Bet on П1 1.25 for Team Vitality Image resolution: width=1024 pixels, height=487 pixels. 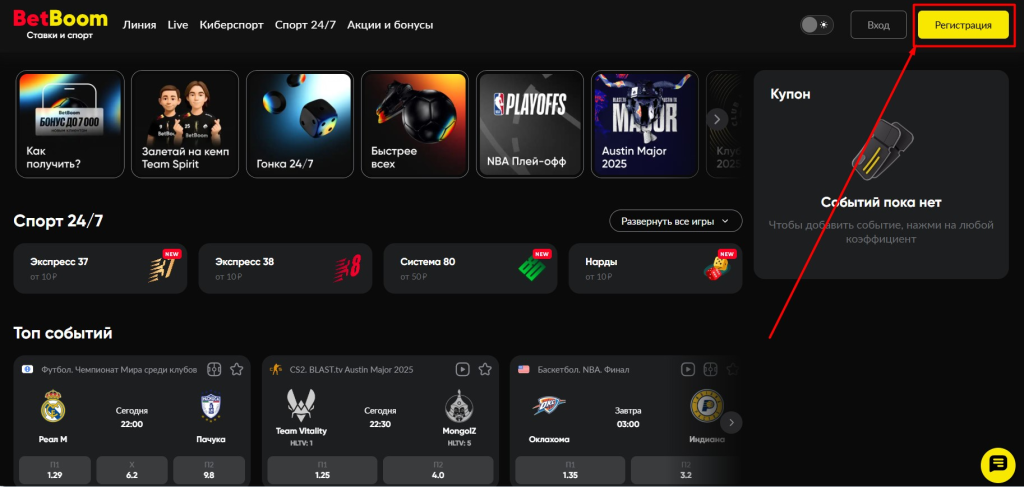(x=323, y=470)
